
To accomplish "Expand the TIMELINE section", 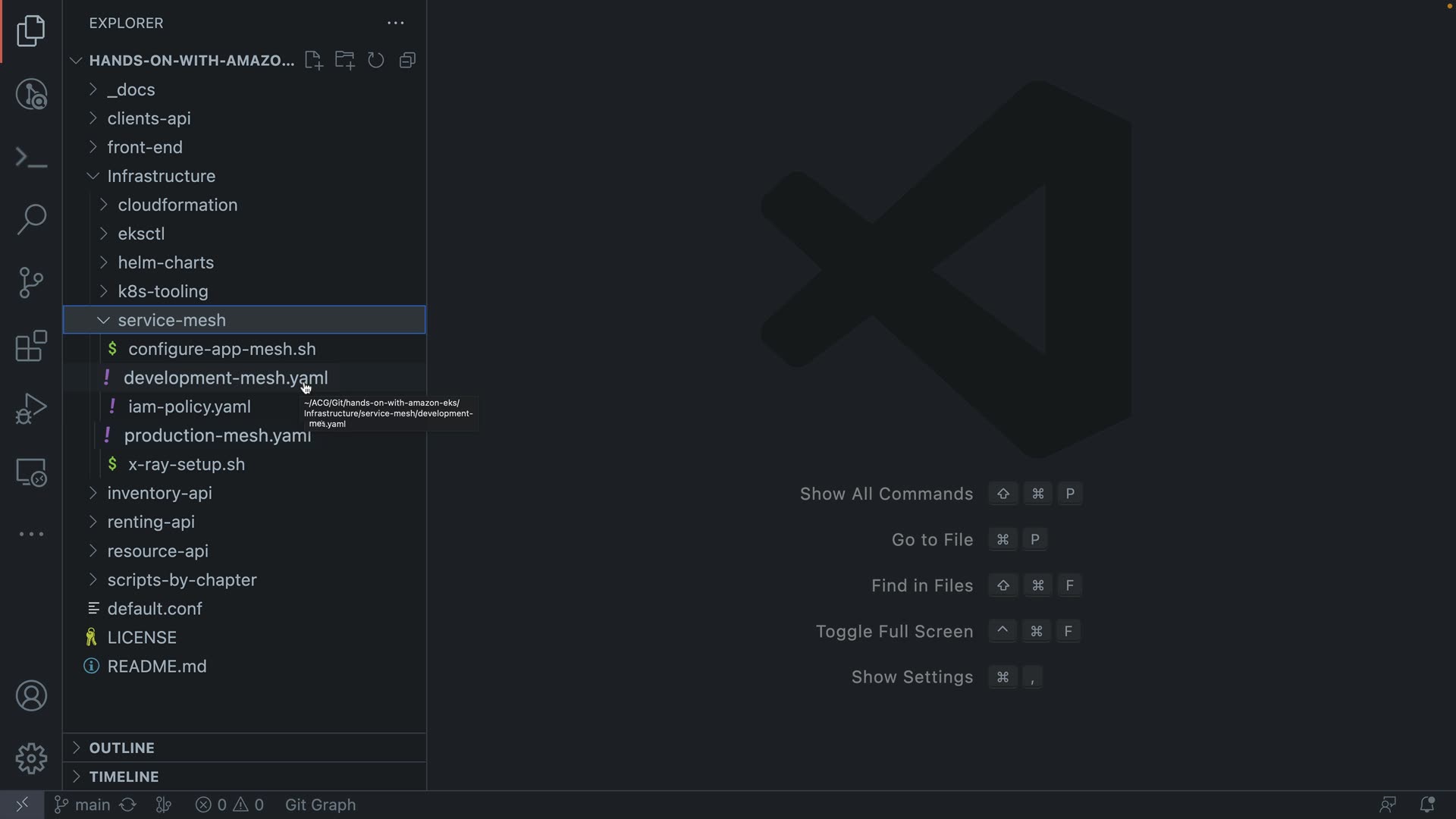I will pos(124,777).
